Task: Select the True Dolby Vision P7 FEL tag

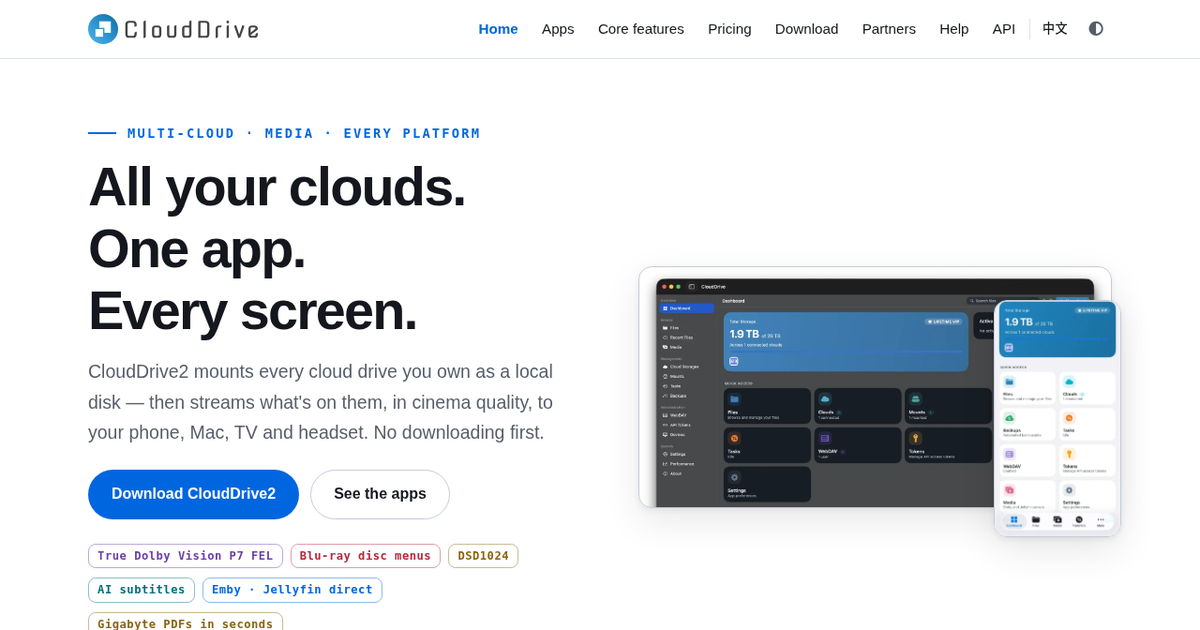Action: [185, 556]
